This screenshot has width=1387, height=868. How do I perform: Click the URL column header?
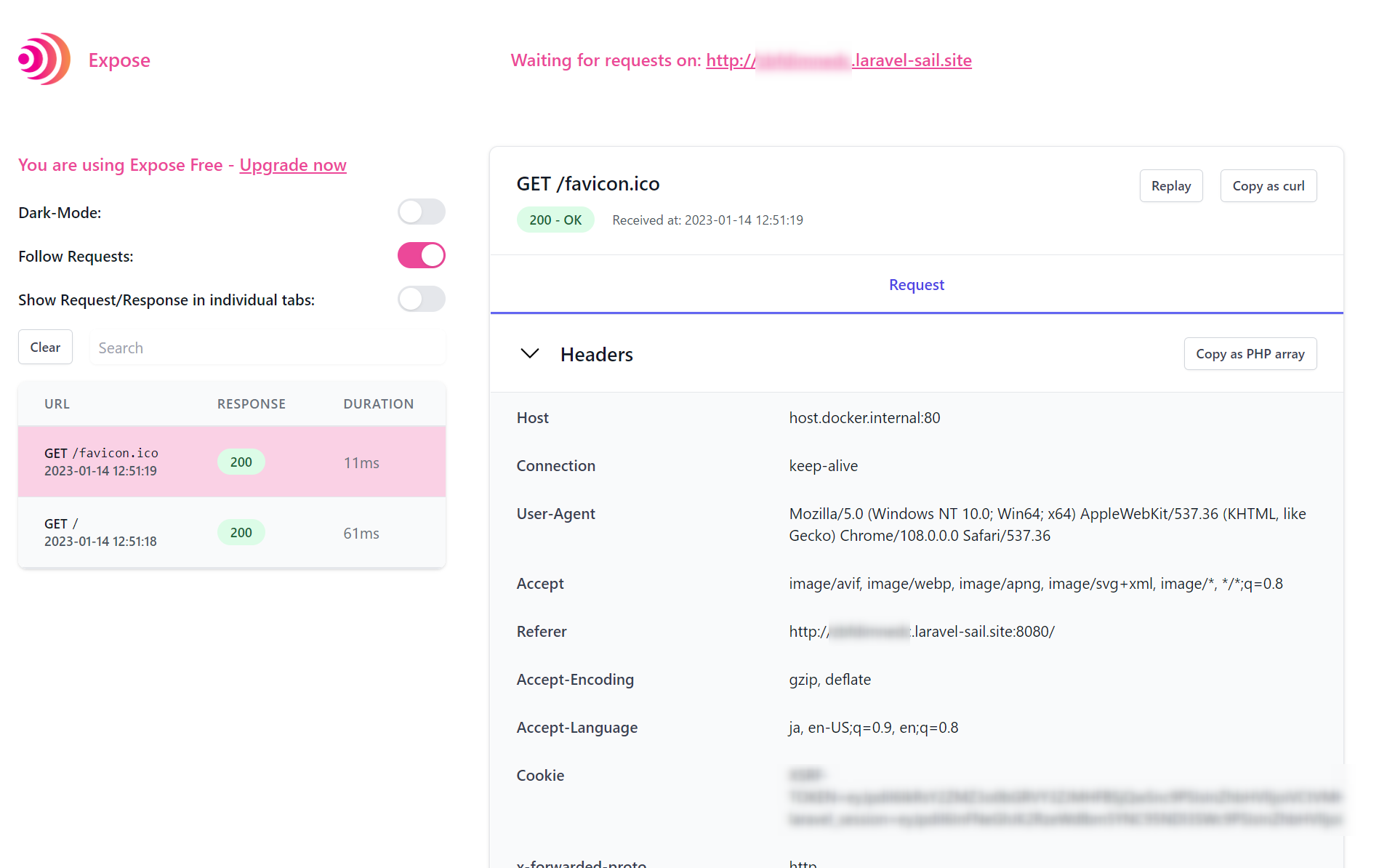[x=57, y=404]
